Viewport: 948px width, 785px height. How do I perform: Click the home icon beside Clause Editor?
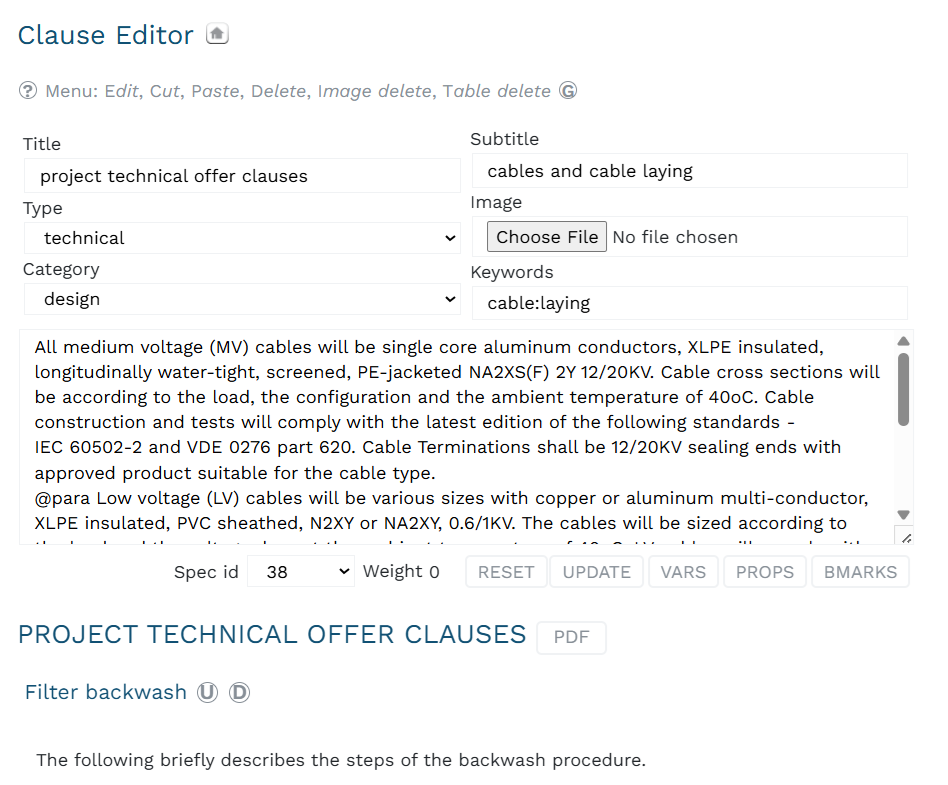tap(217, 33)
